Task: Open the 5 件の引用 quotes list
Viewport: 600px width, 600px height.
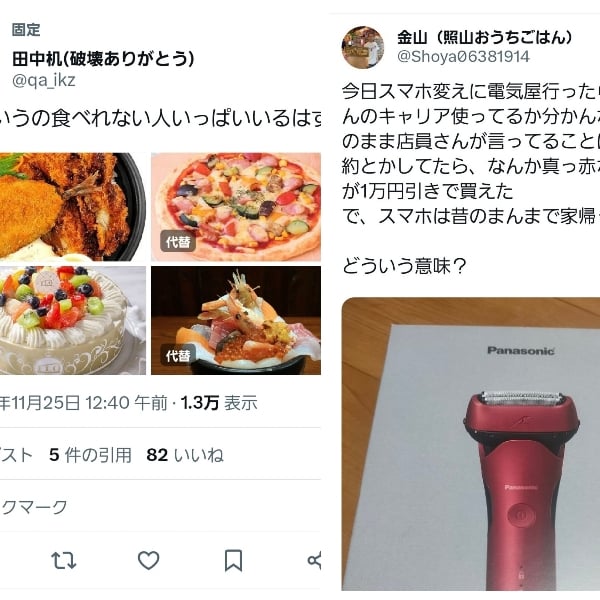Action: [x=90, y=455]
